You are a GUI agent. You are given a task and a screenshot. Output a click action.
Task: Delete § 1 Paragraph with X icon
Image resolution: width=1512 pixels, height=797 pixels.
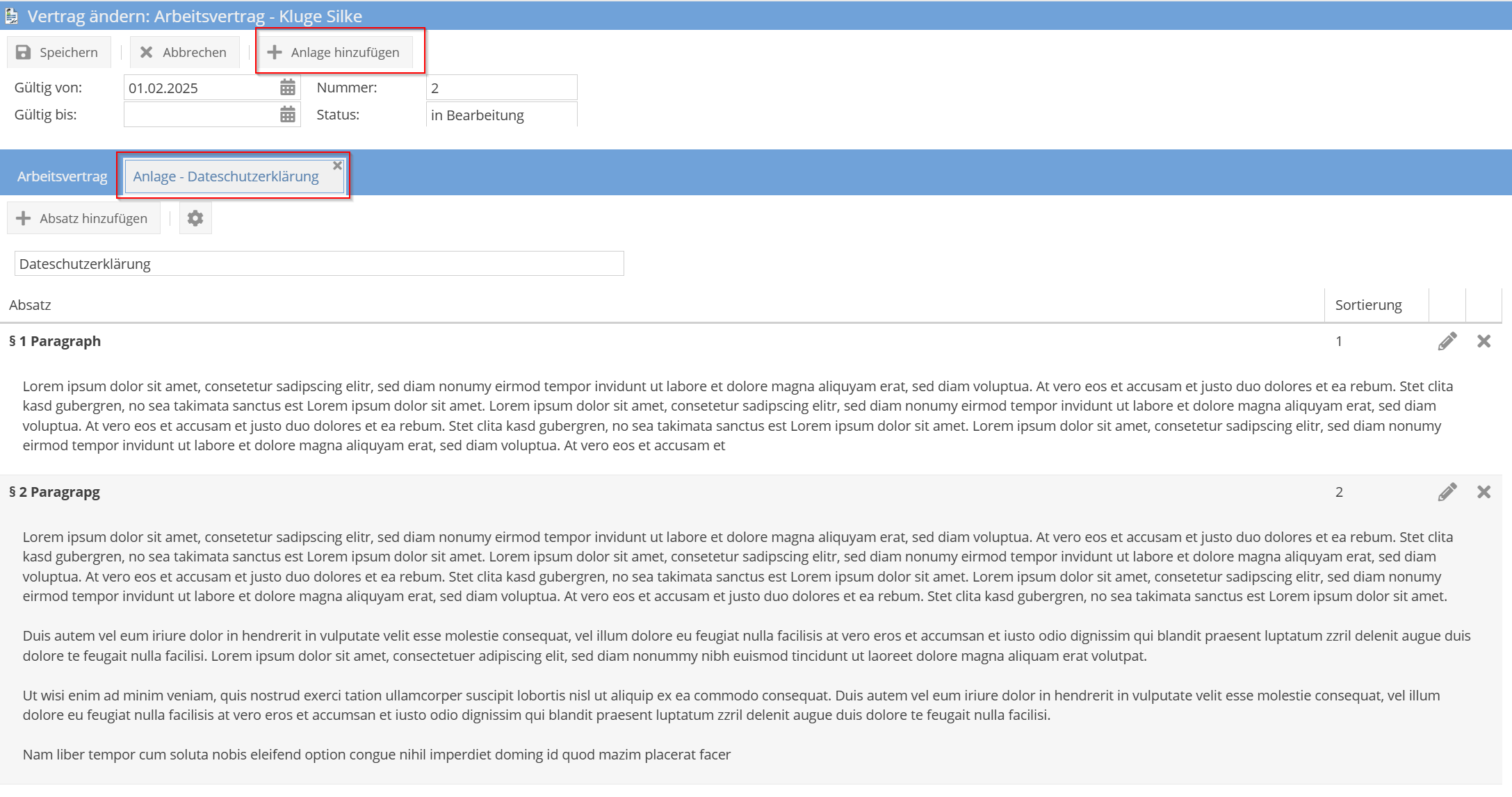pyautogui.click(x=1483, y=341)
